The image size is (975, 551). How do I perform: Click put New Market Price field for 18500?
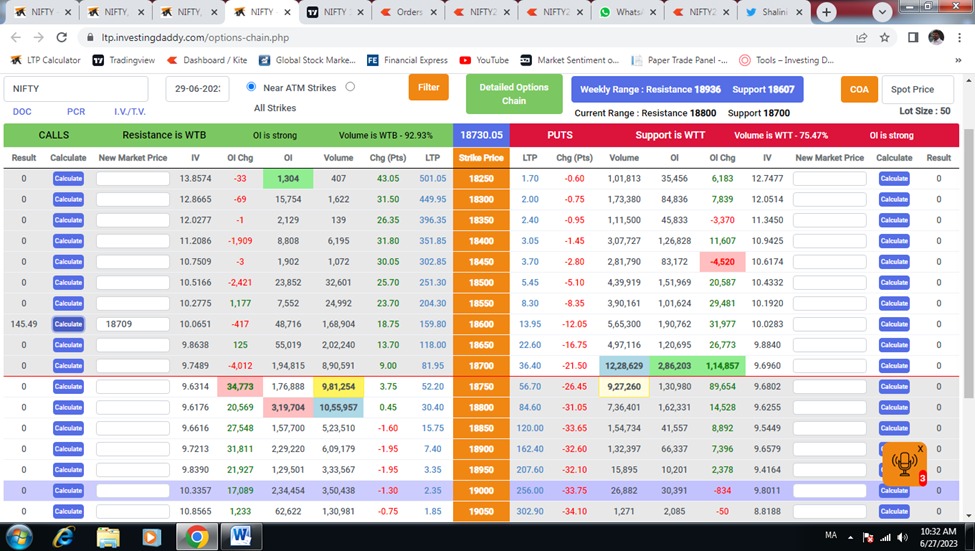829,282
